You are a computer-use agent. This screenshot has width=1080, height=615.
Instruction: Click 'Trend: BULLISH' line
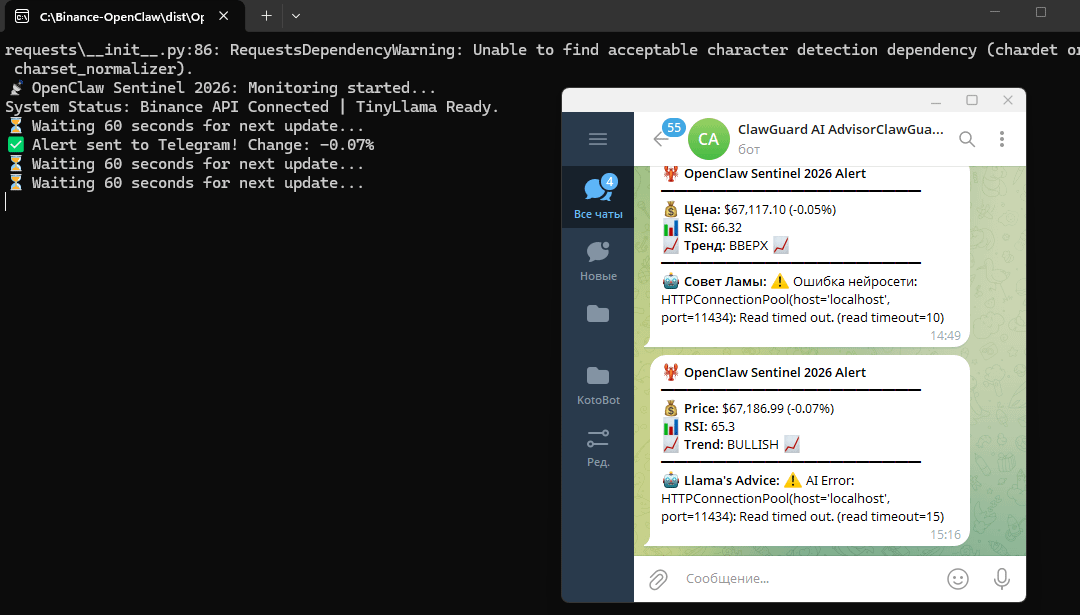coord(731,444)
